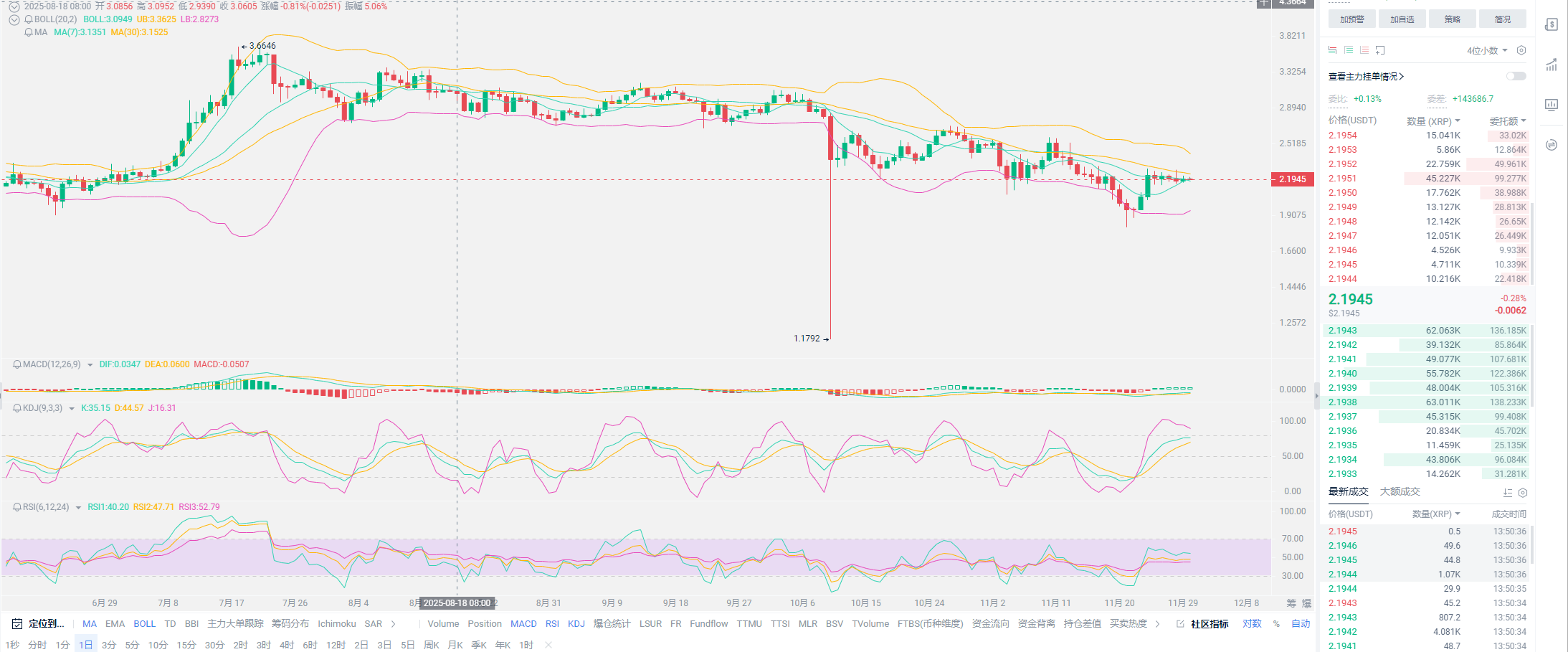This screenshot has width=1568, height=652.
Task: Click the 加预警 button
Action: [x=1351, y=19]
